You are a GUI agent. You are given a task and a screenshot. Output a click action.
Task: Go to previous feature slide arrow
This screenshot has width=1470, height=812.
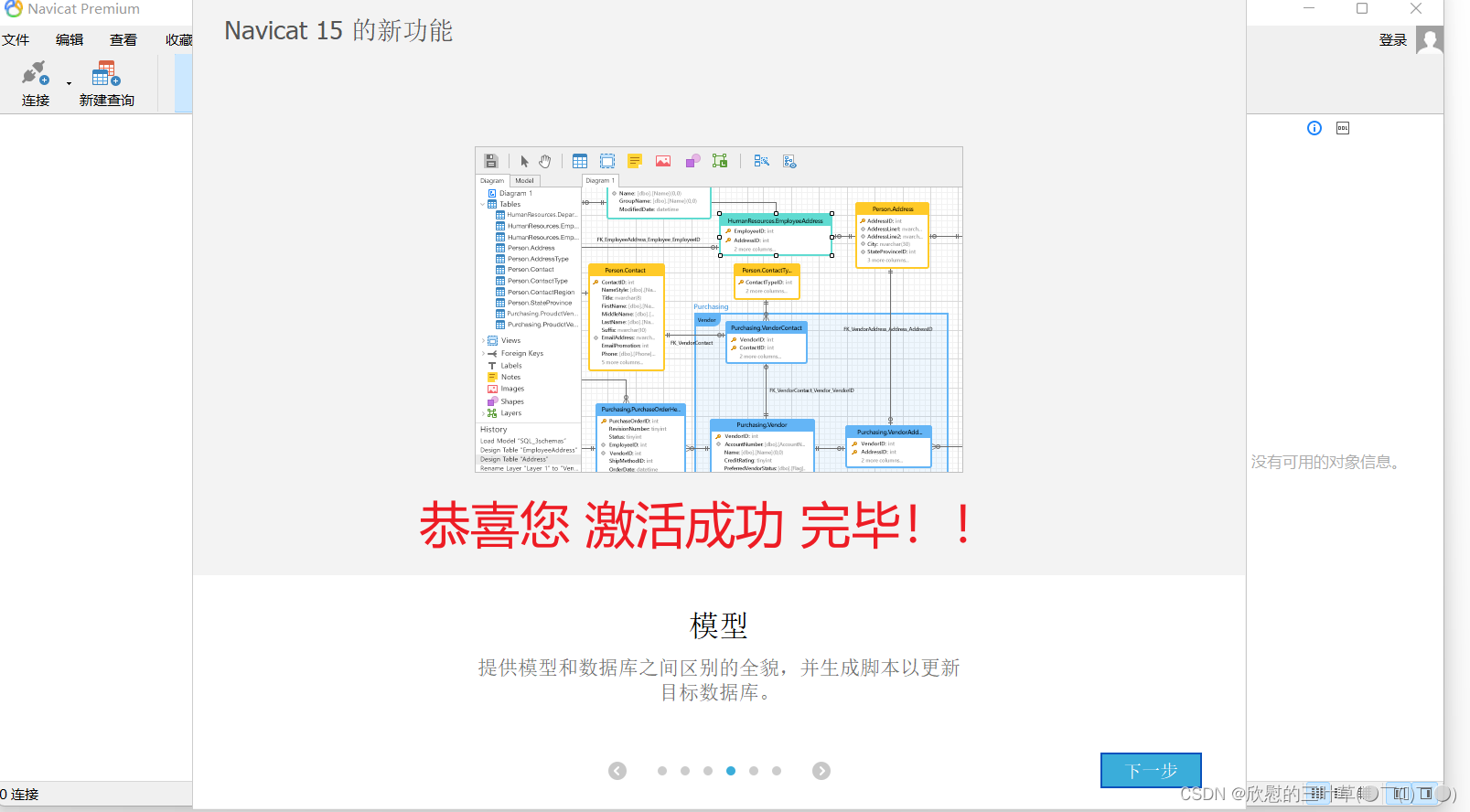point(617,771)
